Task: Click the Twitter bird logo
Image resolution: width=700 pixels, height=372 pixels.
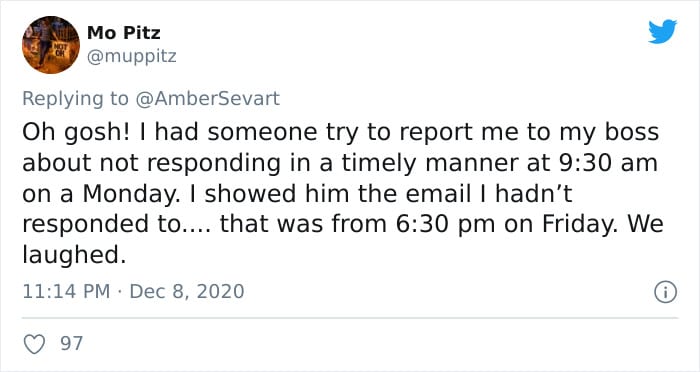Action: click(x=662, y=32)
